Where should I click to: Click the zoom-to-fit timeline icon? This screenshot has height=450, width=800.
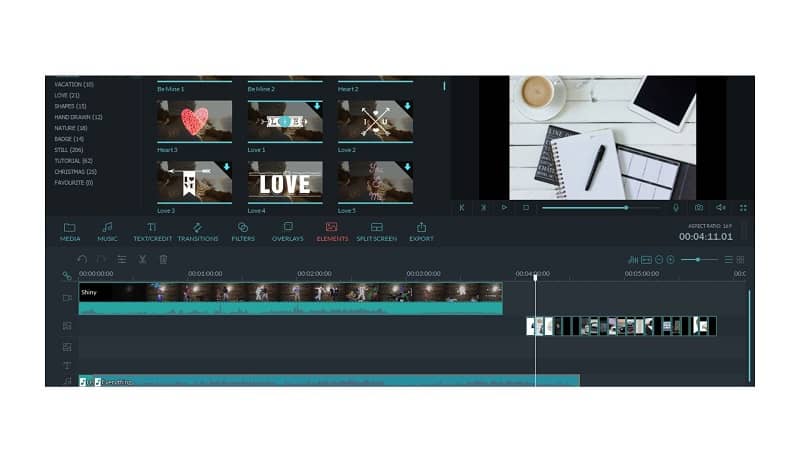646,260
